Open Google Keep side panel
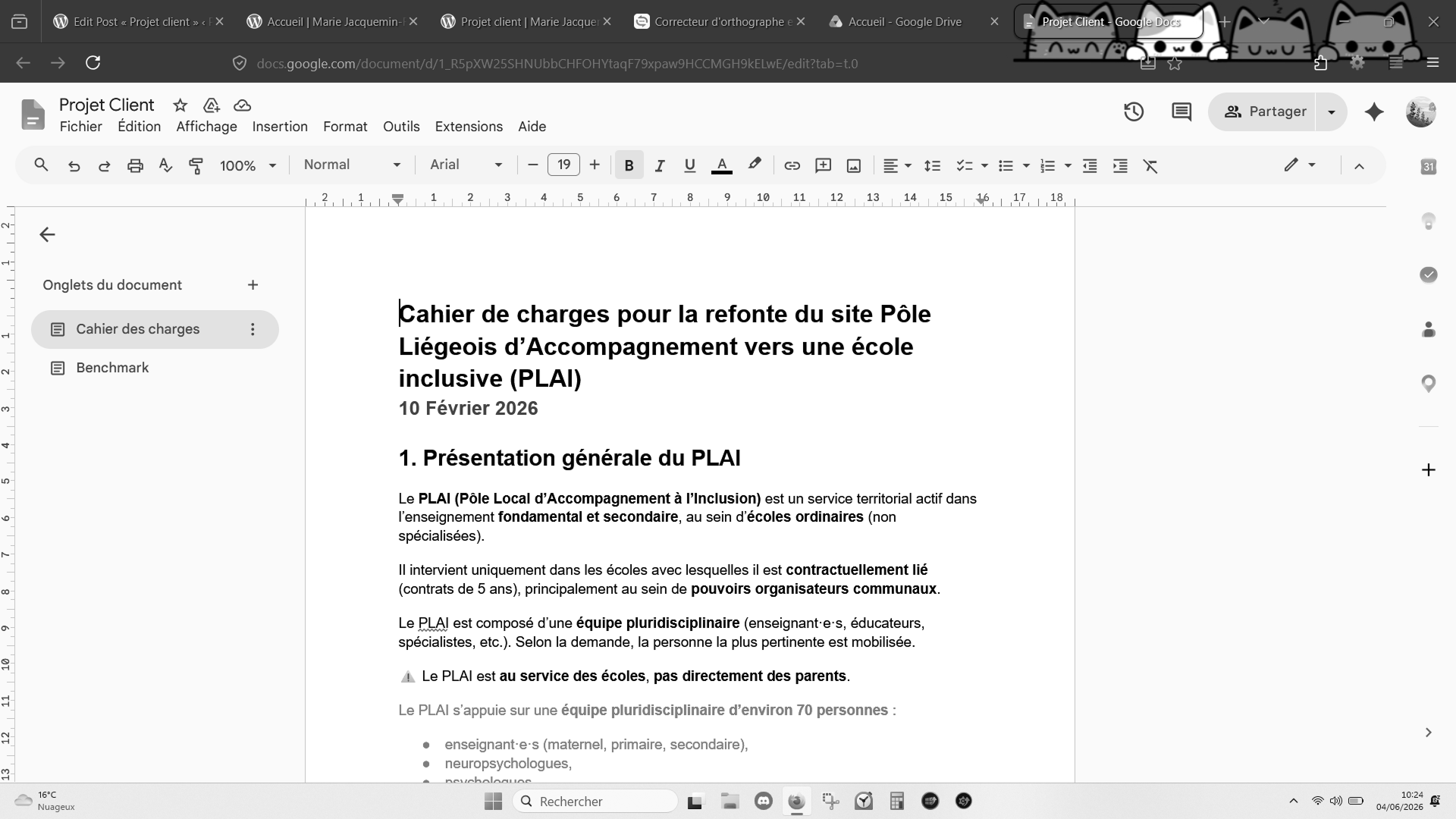This screenshot has width=1456, height=819. [x=1429, y=221]
